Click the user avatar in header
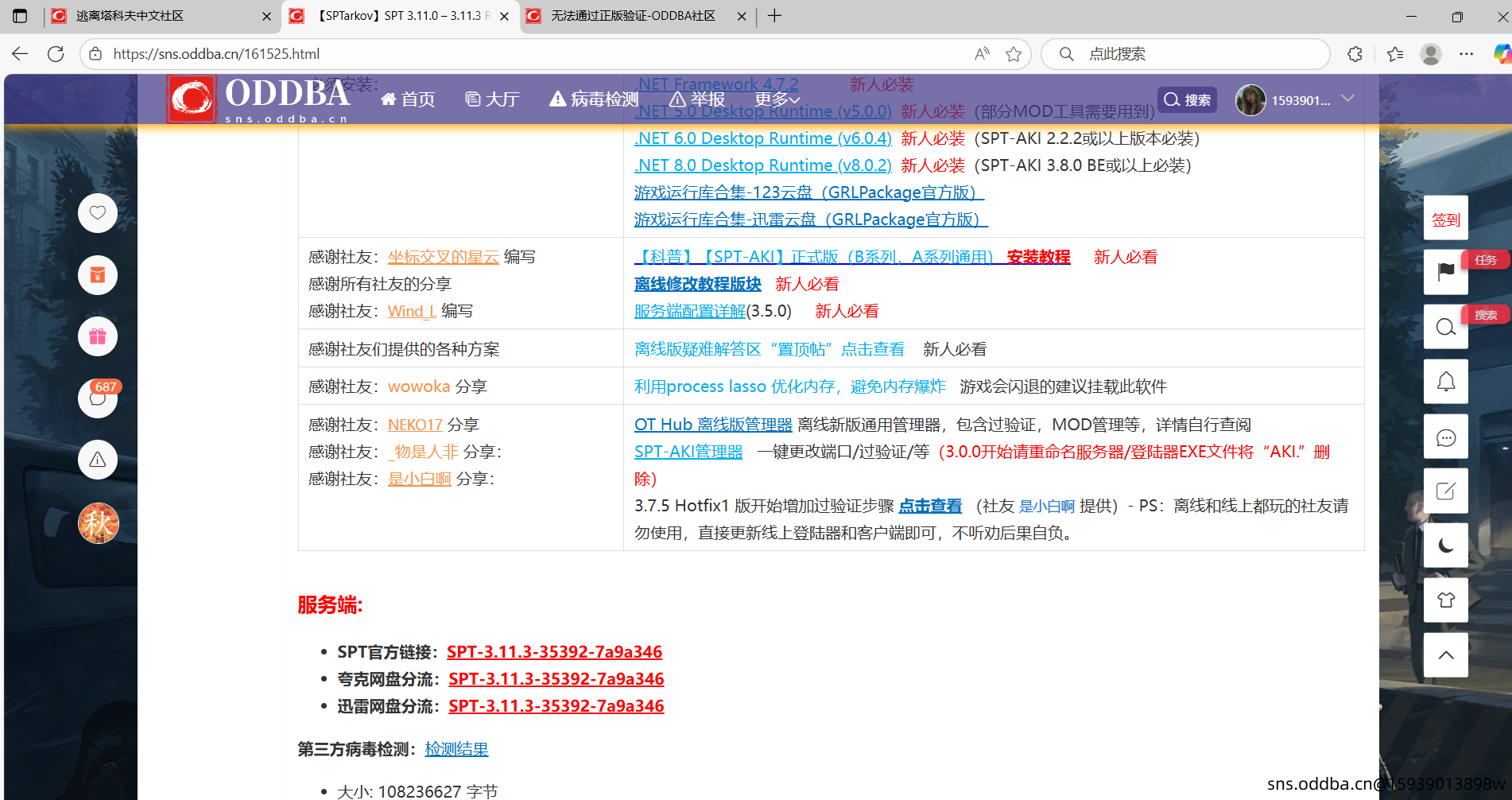The height and width of the screenshot is (800, 1512). click(x=1250, y=99)
